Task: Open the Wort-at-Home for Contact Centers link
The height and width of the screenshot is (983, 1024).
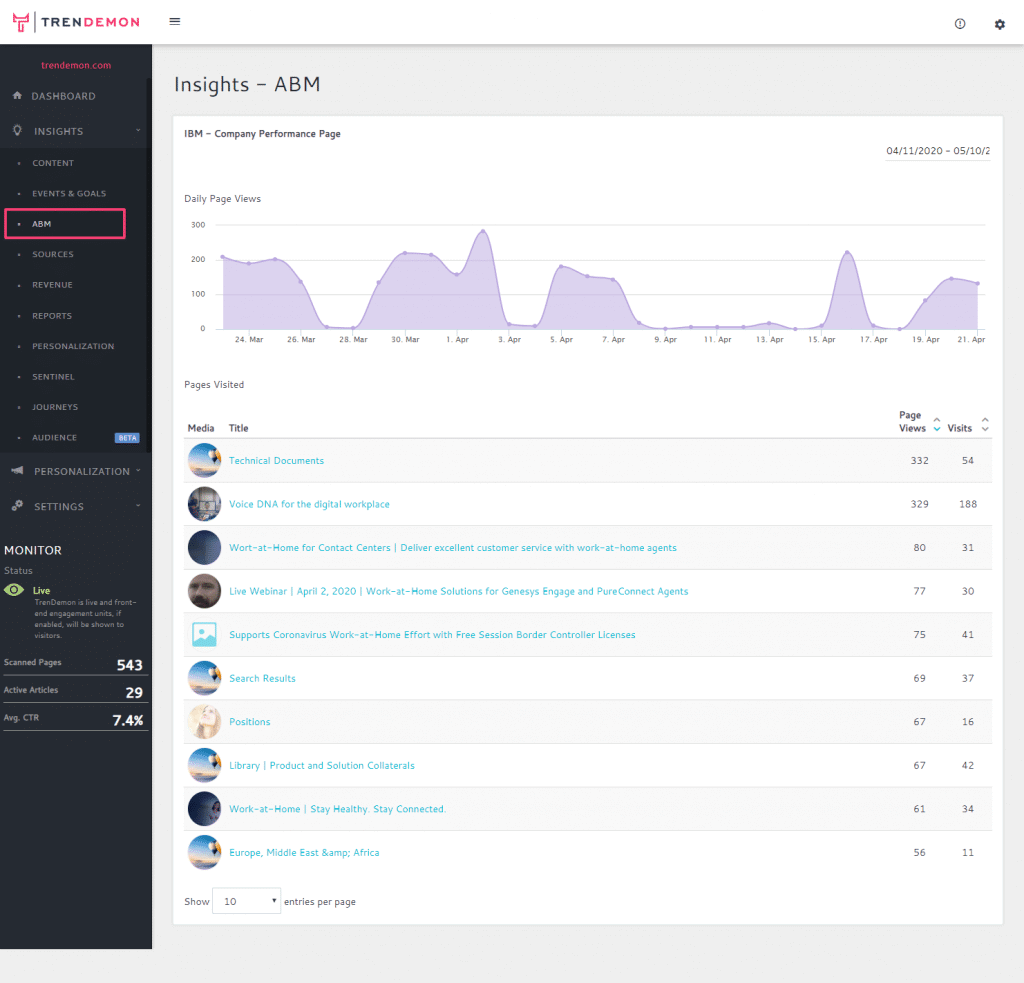Action: pos(453,547)
